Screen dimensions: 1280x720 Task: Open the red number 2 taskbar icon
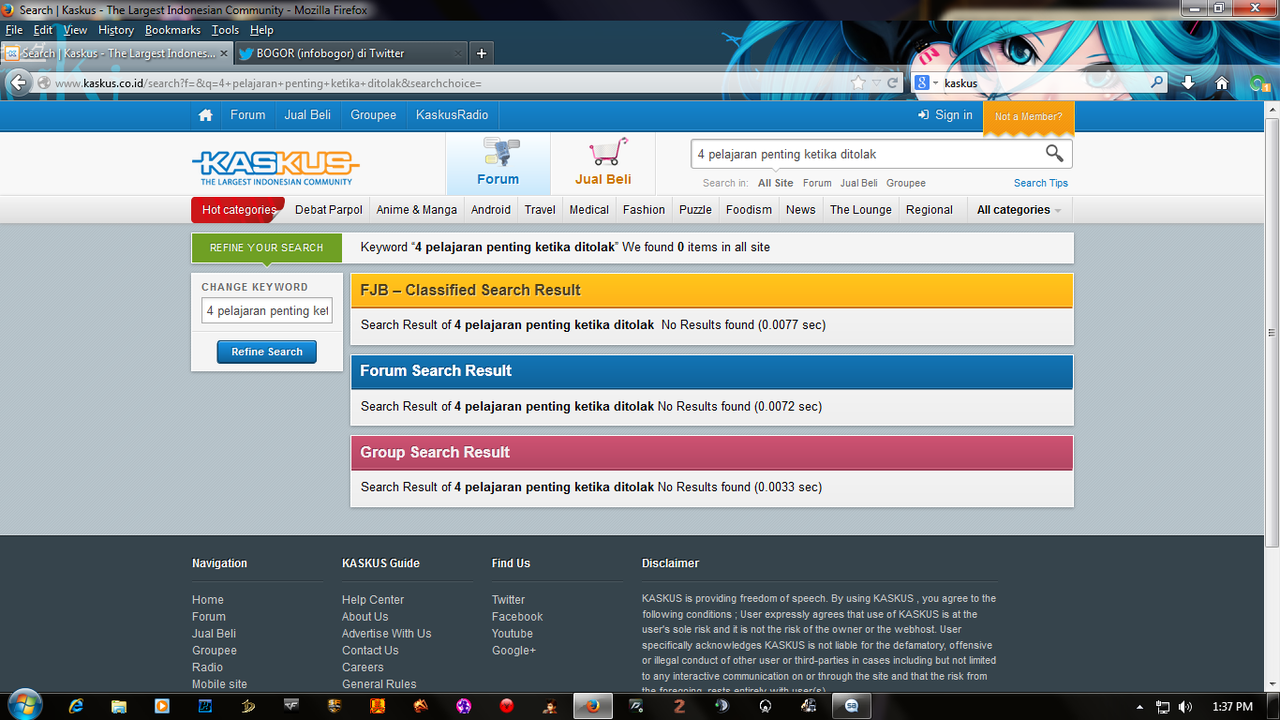click(x=679, y=706)
